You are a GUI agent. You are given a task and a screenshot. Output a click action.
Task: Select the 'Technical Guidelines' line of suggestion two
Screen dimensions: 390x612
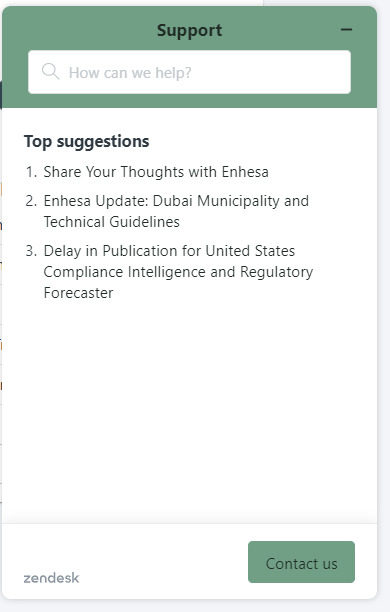point(112,222)
